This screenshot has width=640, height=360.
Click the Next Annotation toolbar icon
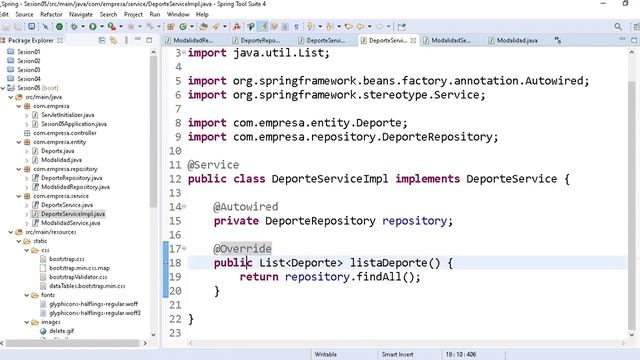(310, 27)
